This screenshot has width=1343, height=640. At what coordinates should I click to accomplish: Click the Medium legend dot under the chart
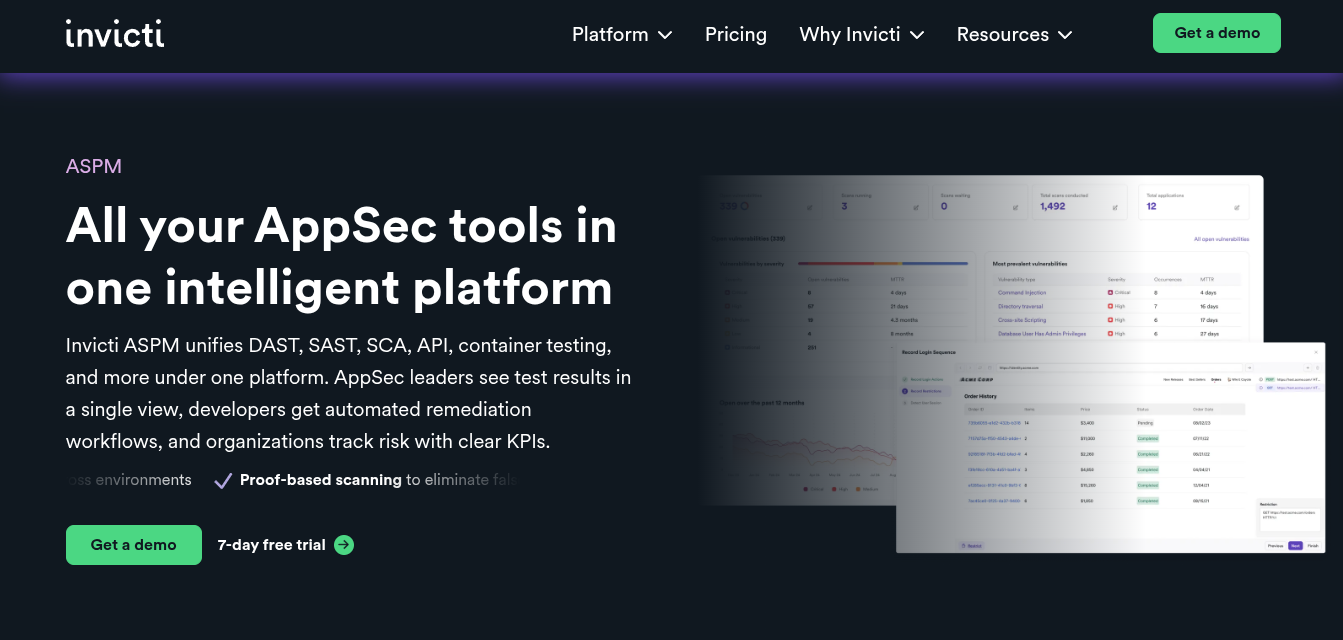pyautogui.click(x=858, y=489)
